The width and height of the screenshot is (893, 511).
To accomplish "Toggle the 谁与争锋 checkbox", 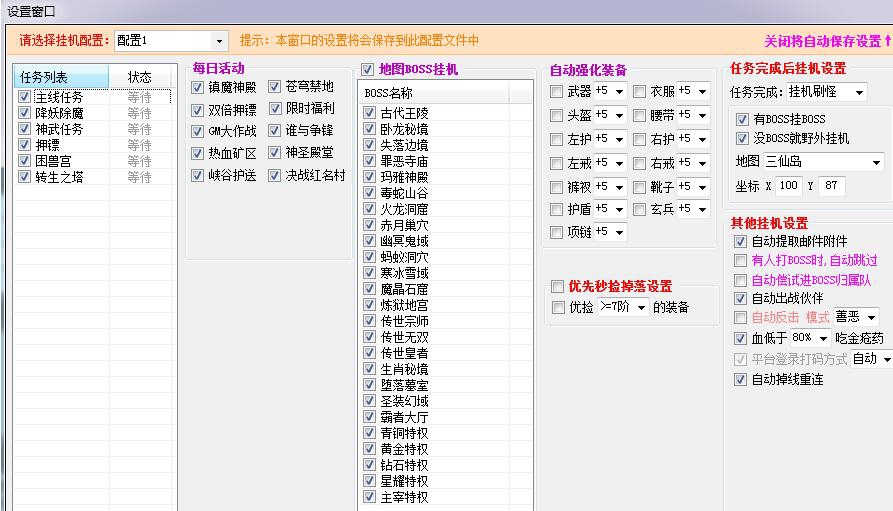I will pyautogui.click(x=275, y=130).
